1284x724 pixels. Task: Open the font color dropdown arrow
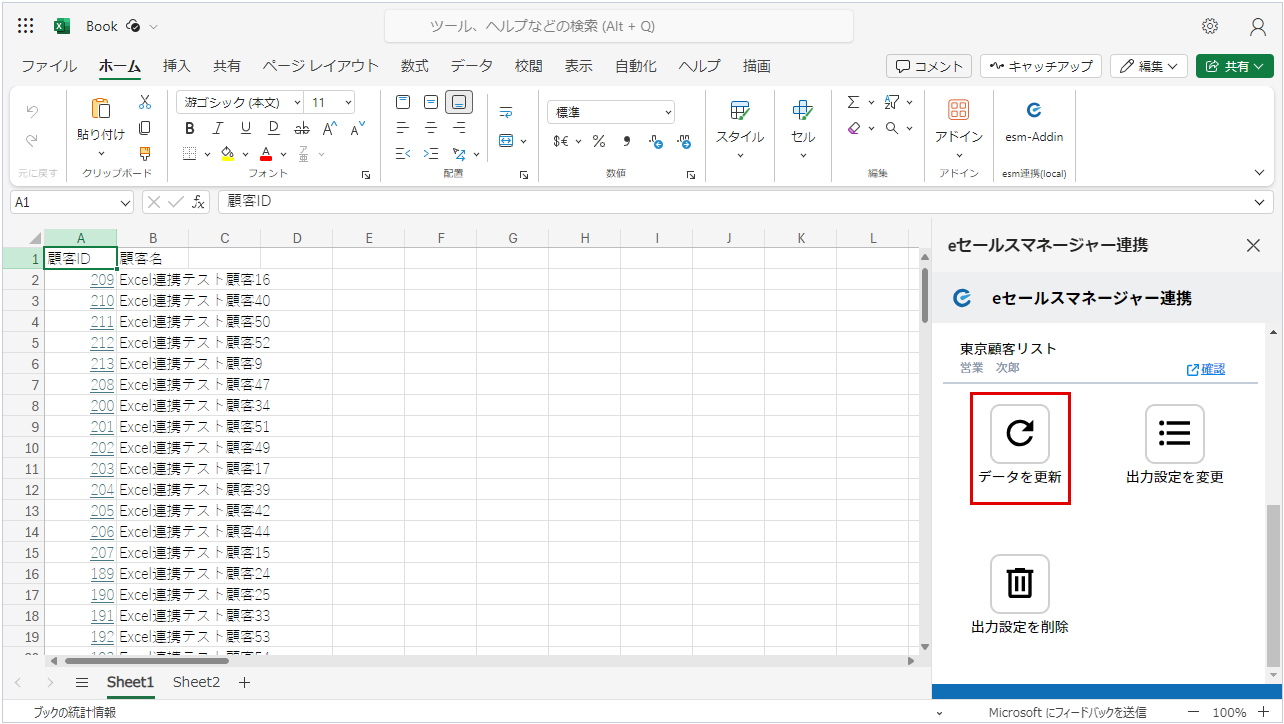[284, 154]
